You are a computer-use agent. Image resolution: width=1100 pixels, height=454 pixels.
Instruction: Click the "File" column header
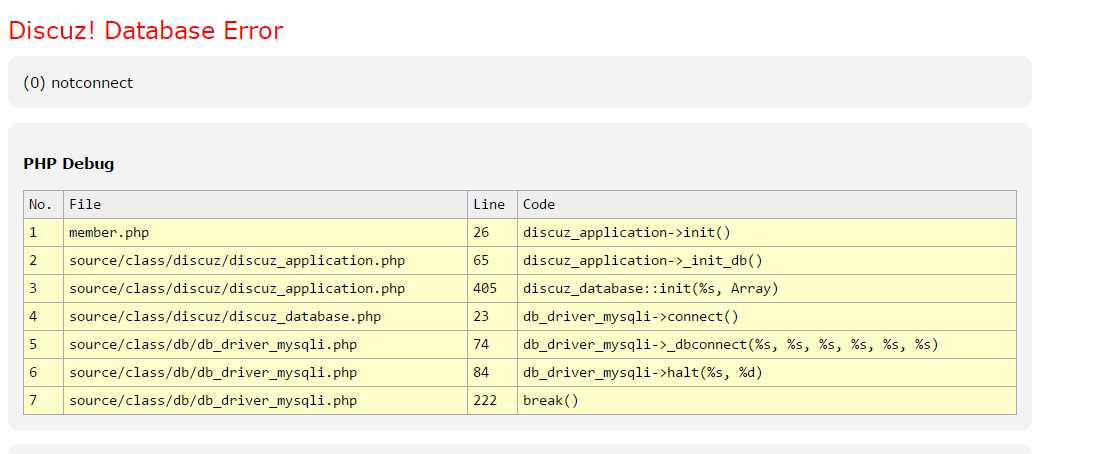[x=85, y=205]
